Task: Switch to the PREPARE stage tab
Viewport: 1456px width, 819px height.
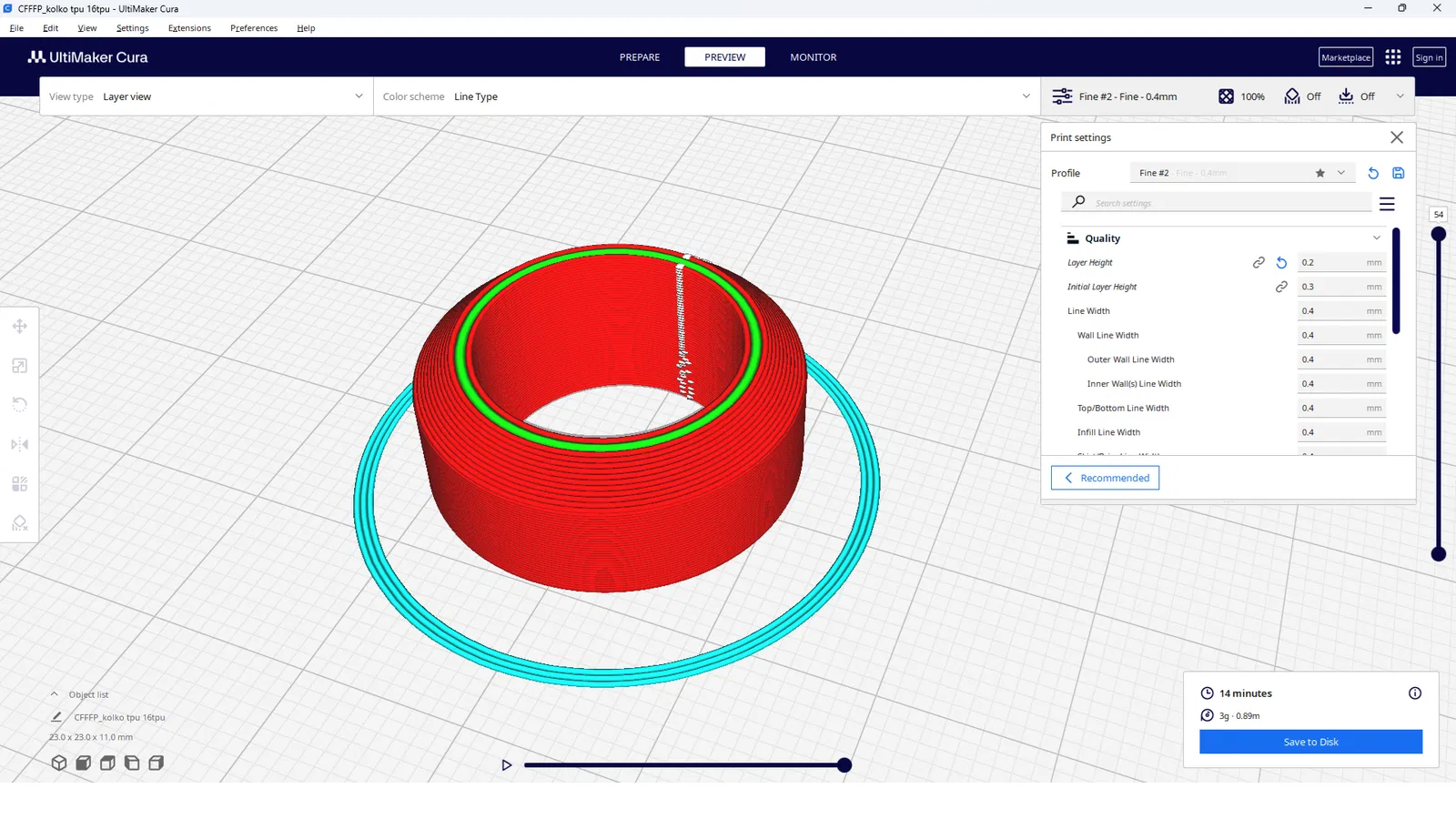Action: 640,57
